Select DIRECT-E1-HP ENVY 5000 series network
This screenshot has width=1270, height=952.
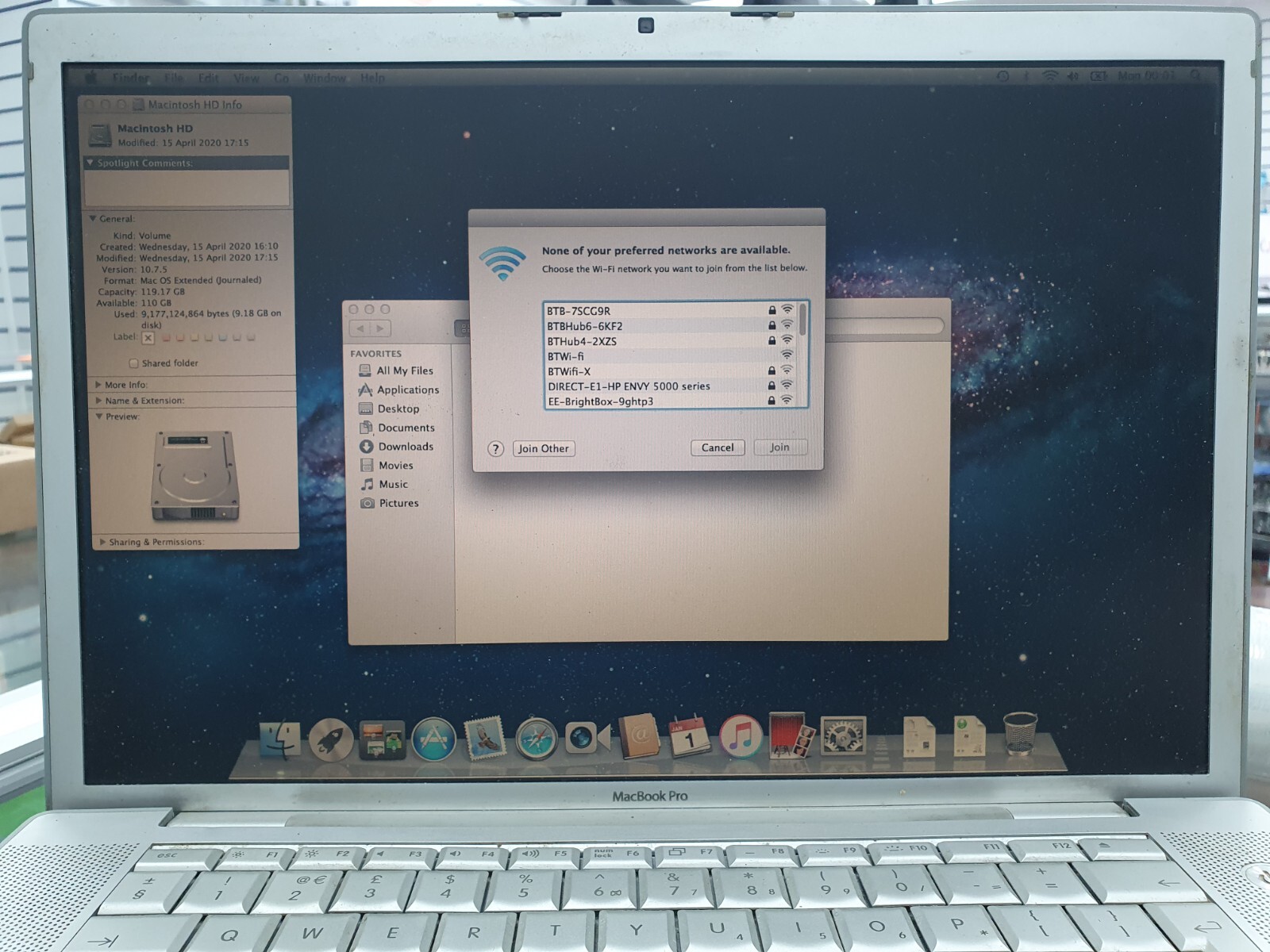tap(671, 386)
